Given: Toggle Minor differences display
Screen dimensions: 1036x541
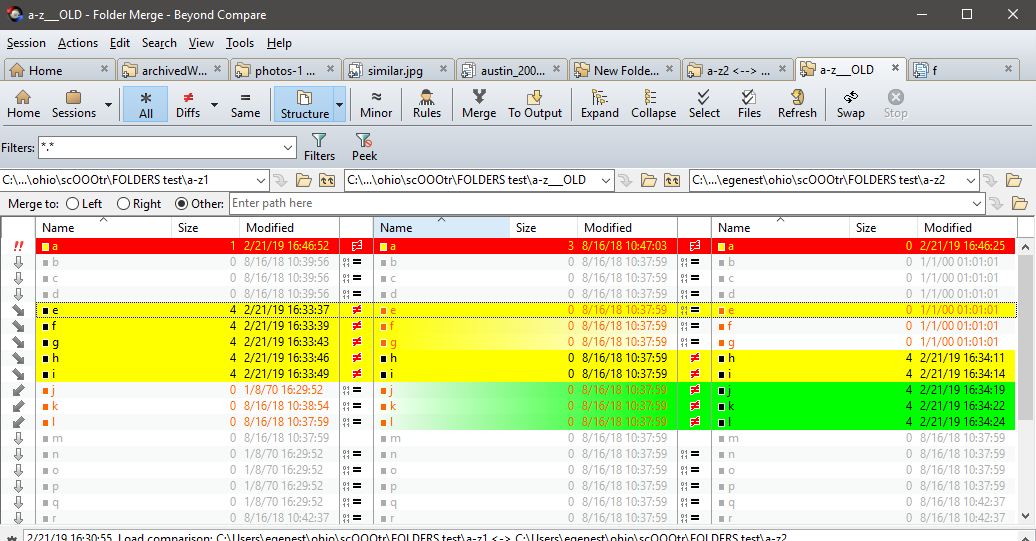Looking at the screenshot, I should (x=376, y=104).
